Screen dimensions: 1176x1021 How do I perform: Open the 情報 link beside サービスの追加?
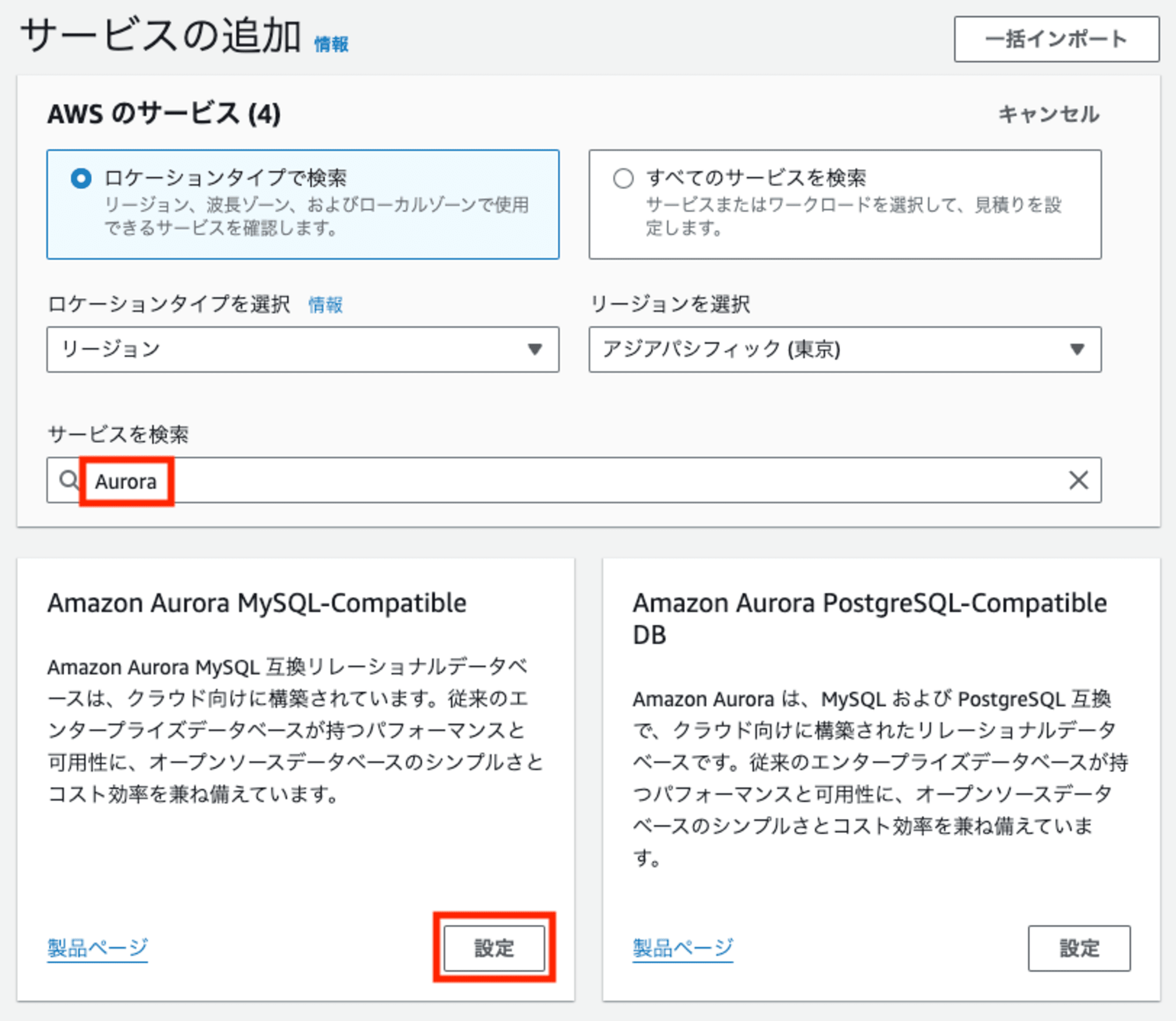point(331,44)
